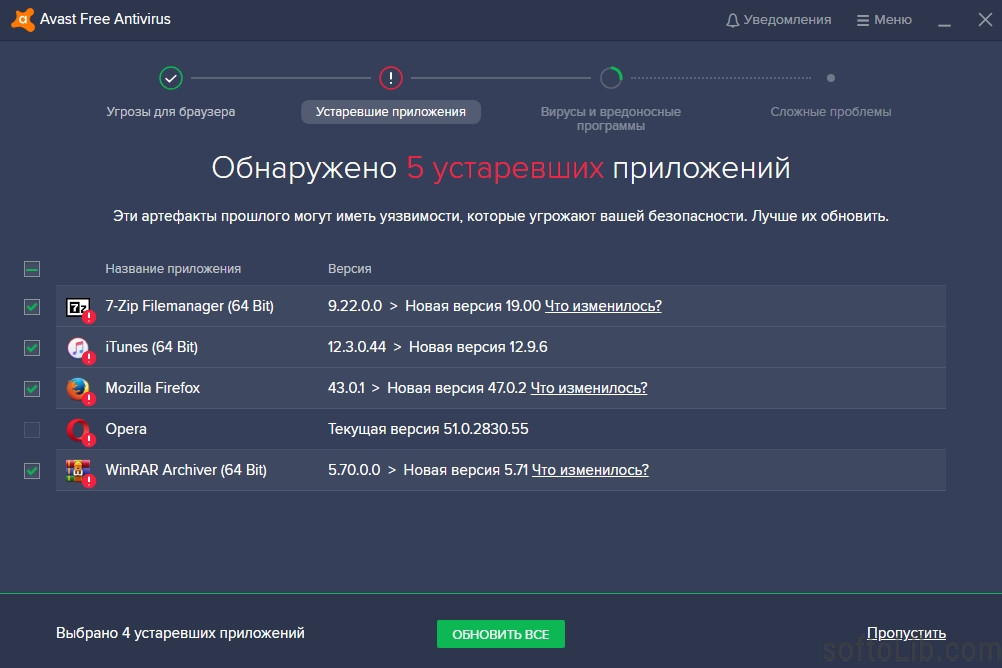1002x668 pixels.
Task: Click the ОБНОВИТЬ ВСЕ button
Action: coord(501,634)
